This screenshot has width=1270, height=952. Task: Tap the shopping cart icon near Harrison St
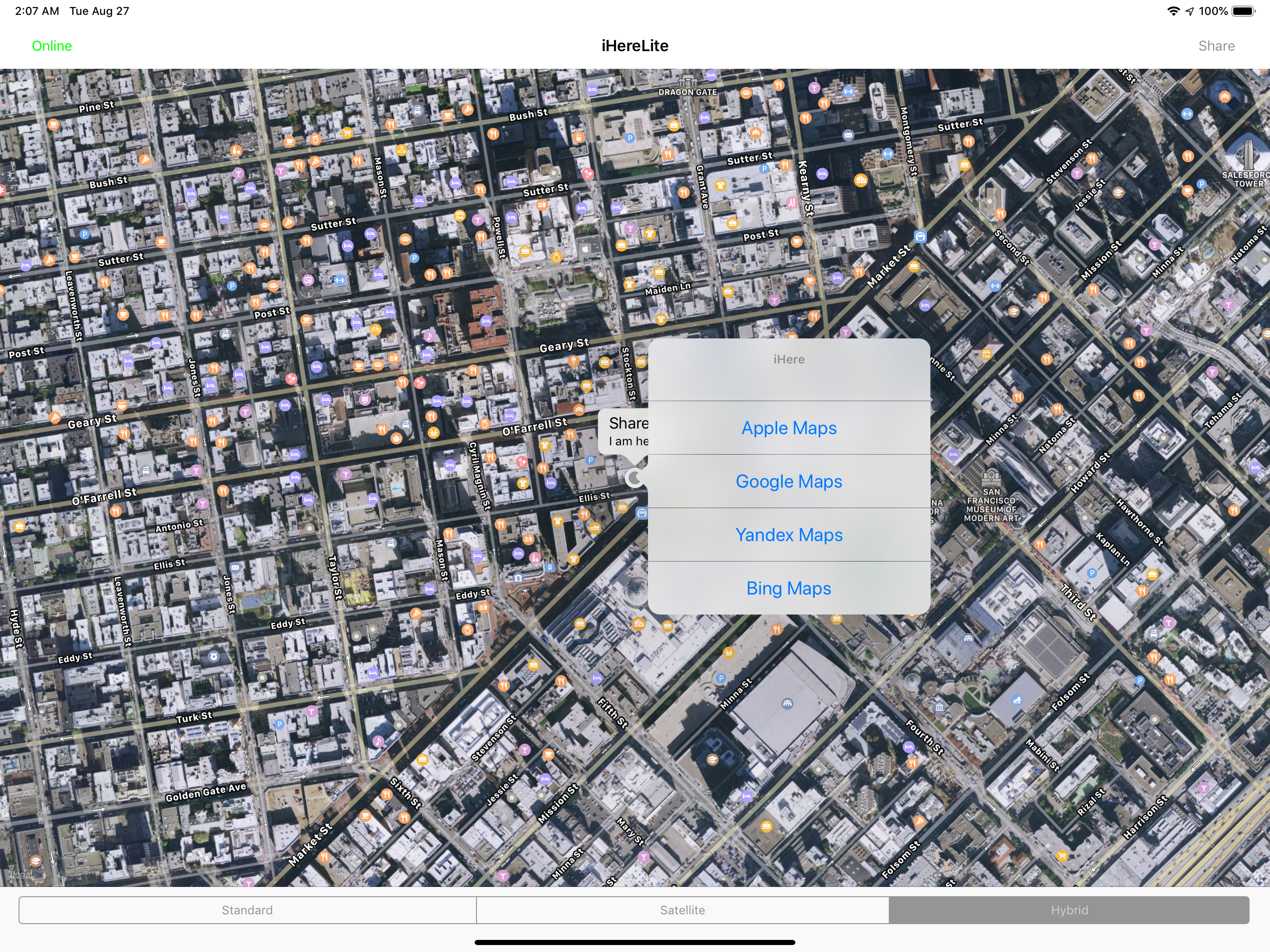pyautogui.click(x=1062, y=855)
